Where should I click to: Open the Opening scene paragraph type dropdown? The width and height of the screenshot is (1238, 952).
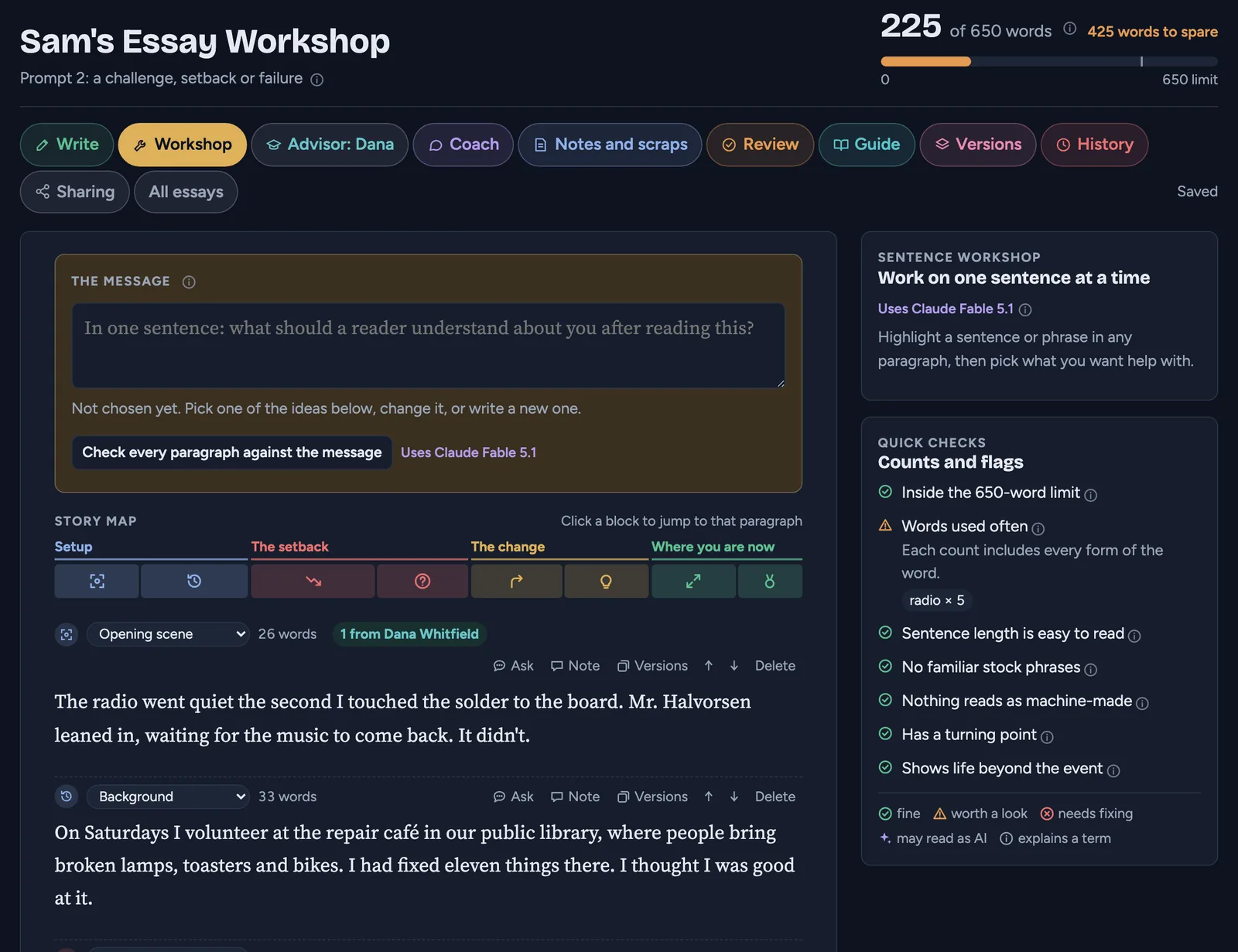coord(168,634)
